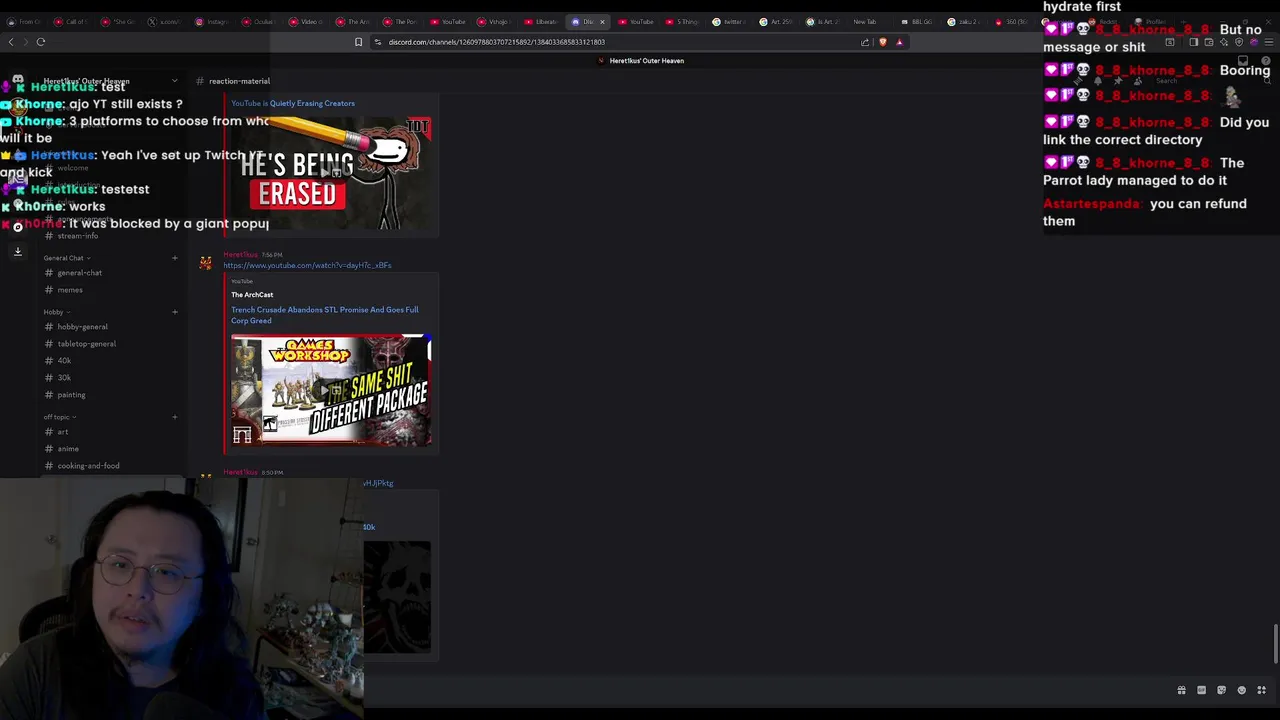Toggle the browser sidebar panel icon
Viewport: 1280px width, 720px height.
(x=1193, y=42)
